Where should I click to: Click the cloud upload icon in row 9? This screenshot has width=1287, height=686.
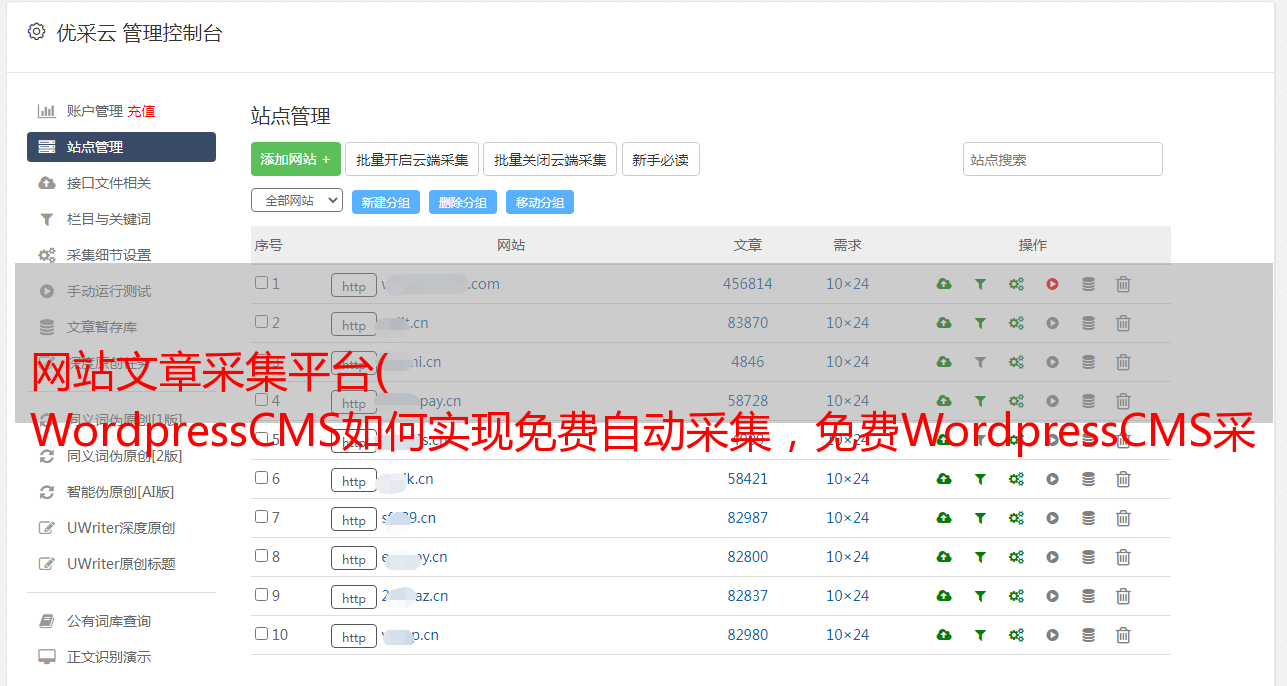pos(944,596)
